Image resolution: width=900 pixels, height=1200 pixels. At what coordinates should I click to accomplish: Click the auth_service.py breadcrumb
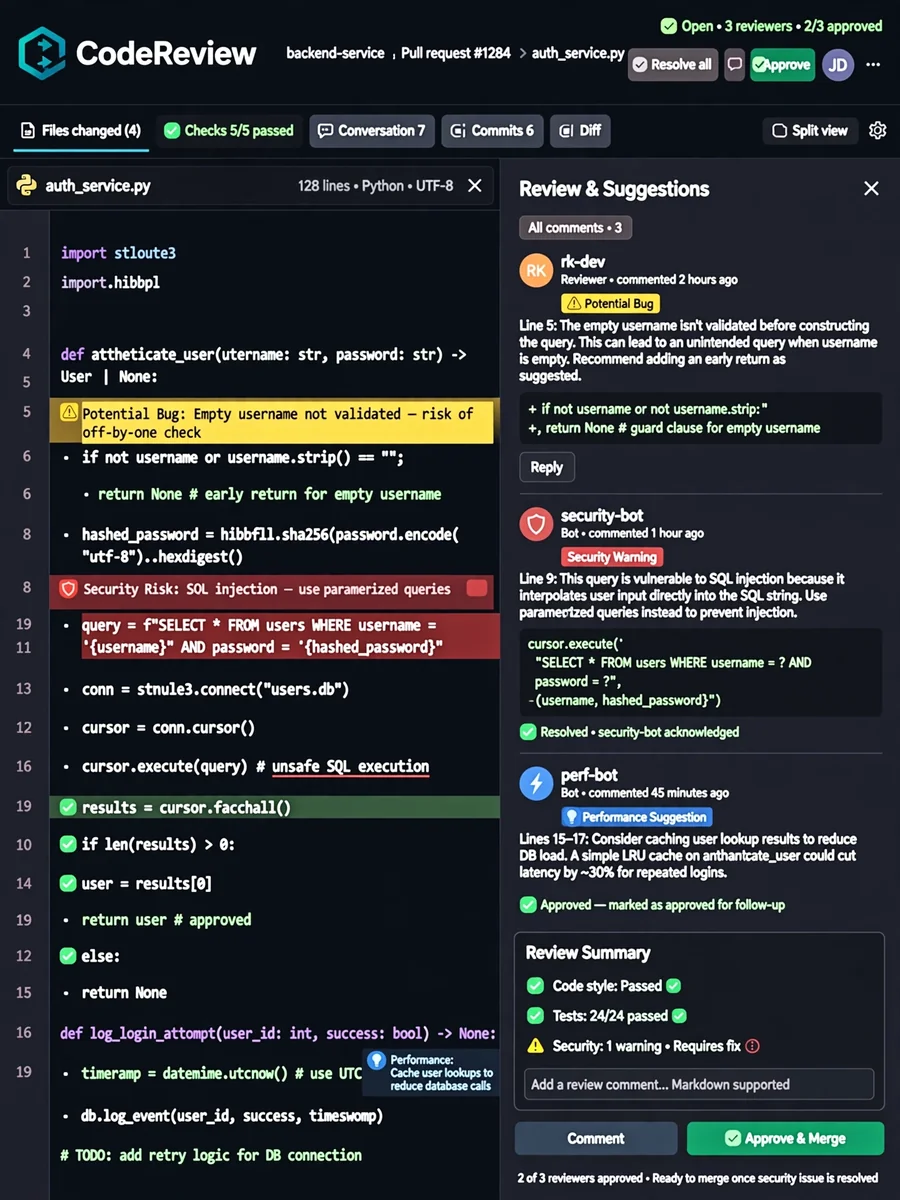580,53
